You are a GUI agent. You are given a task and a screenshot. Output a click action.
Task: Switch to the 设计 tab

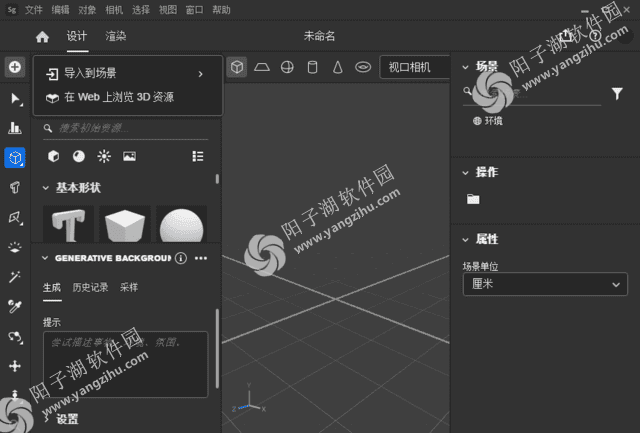[77, 36]
